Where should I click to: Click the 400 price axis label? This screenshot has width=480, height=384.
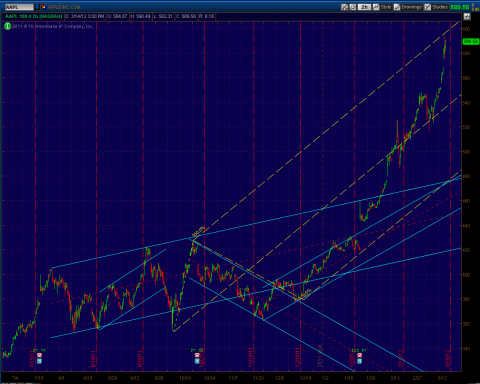click(x=467, y=275)
